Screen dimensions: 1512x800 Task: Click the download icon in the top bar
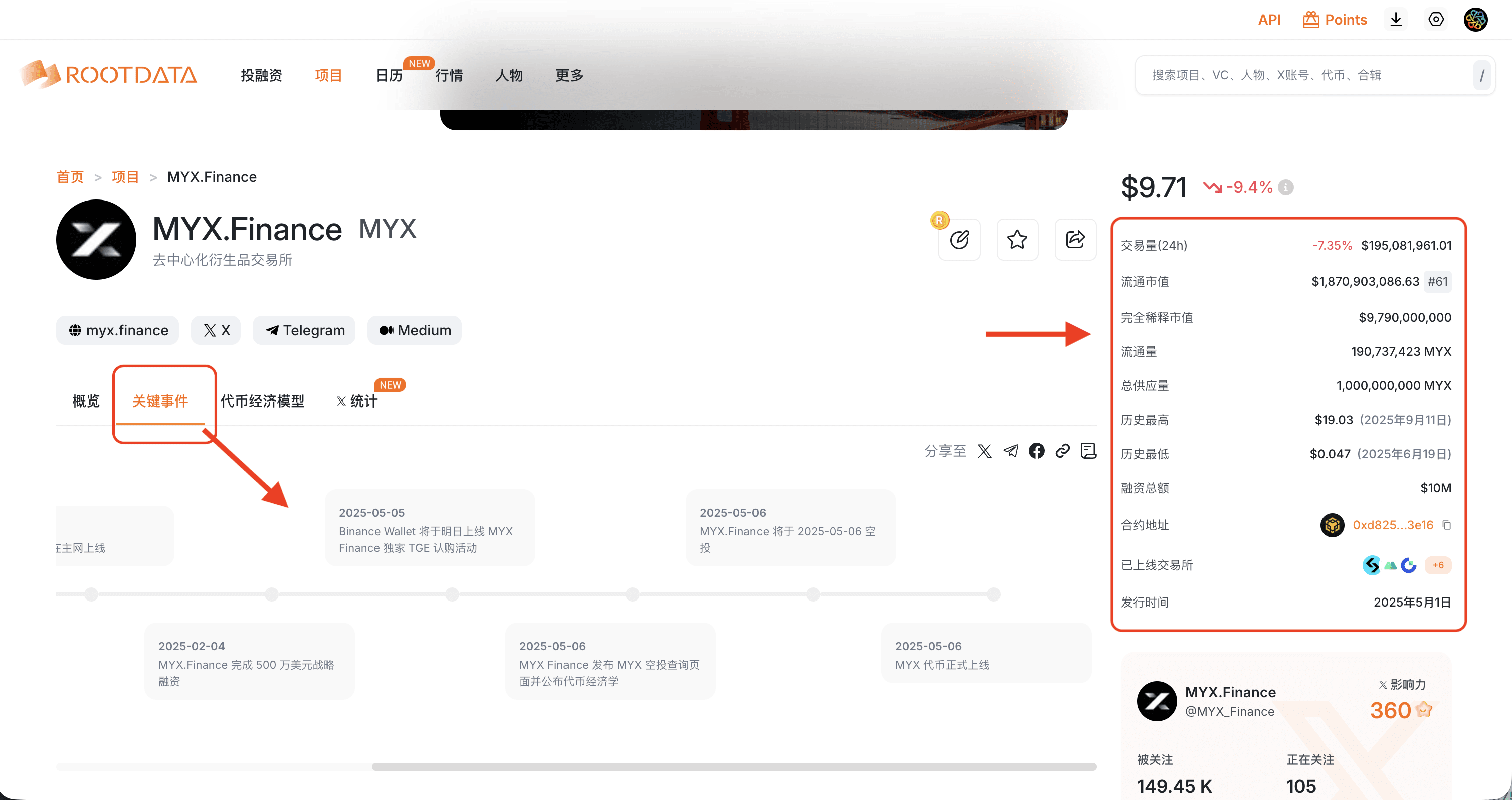[1396, 20]
